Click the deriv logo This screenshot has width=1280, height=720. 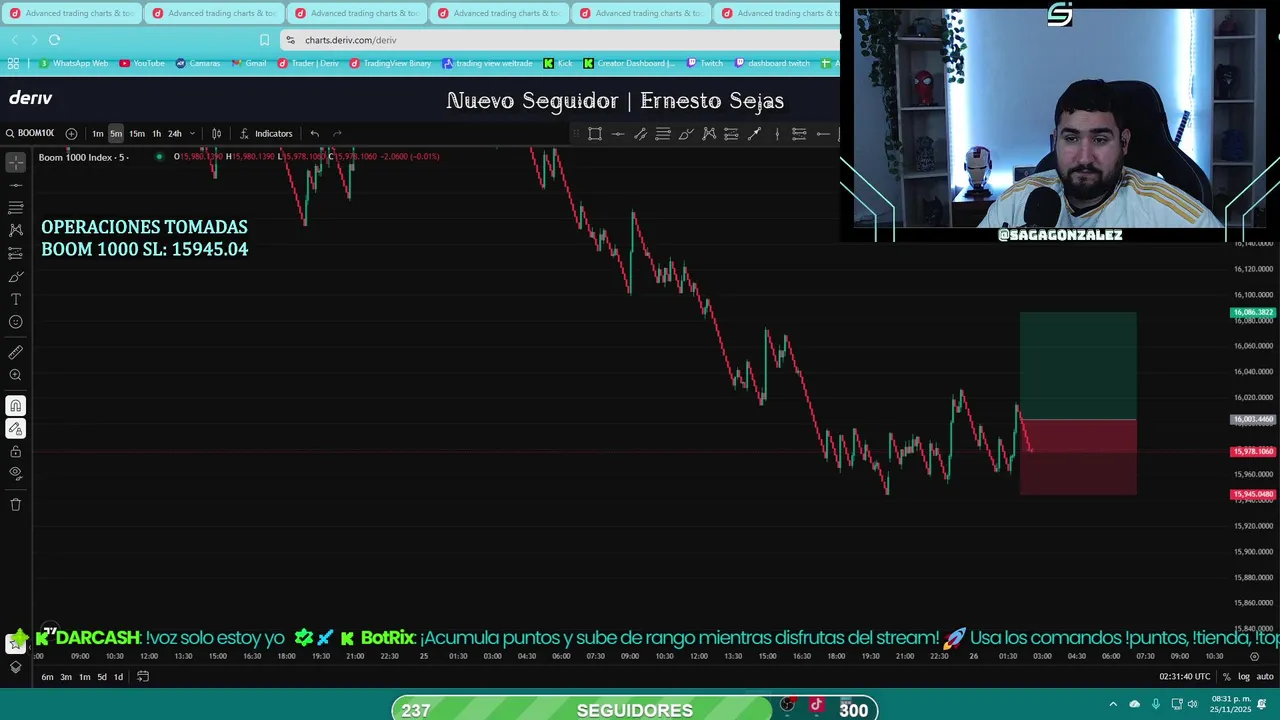30,98
